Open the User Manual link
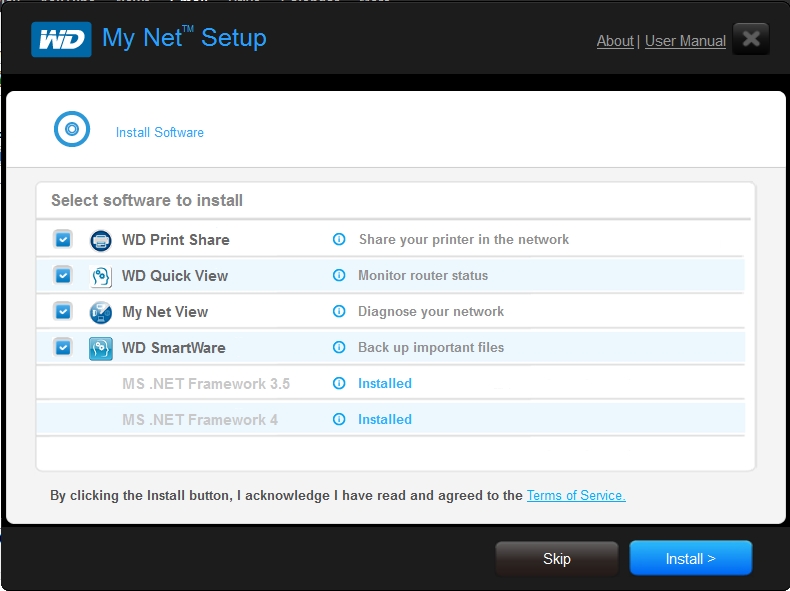Image resolution: width=790 pixels, height=591 pixels. point(685,41)
